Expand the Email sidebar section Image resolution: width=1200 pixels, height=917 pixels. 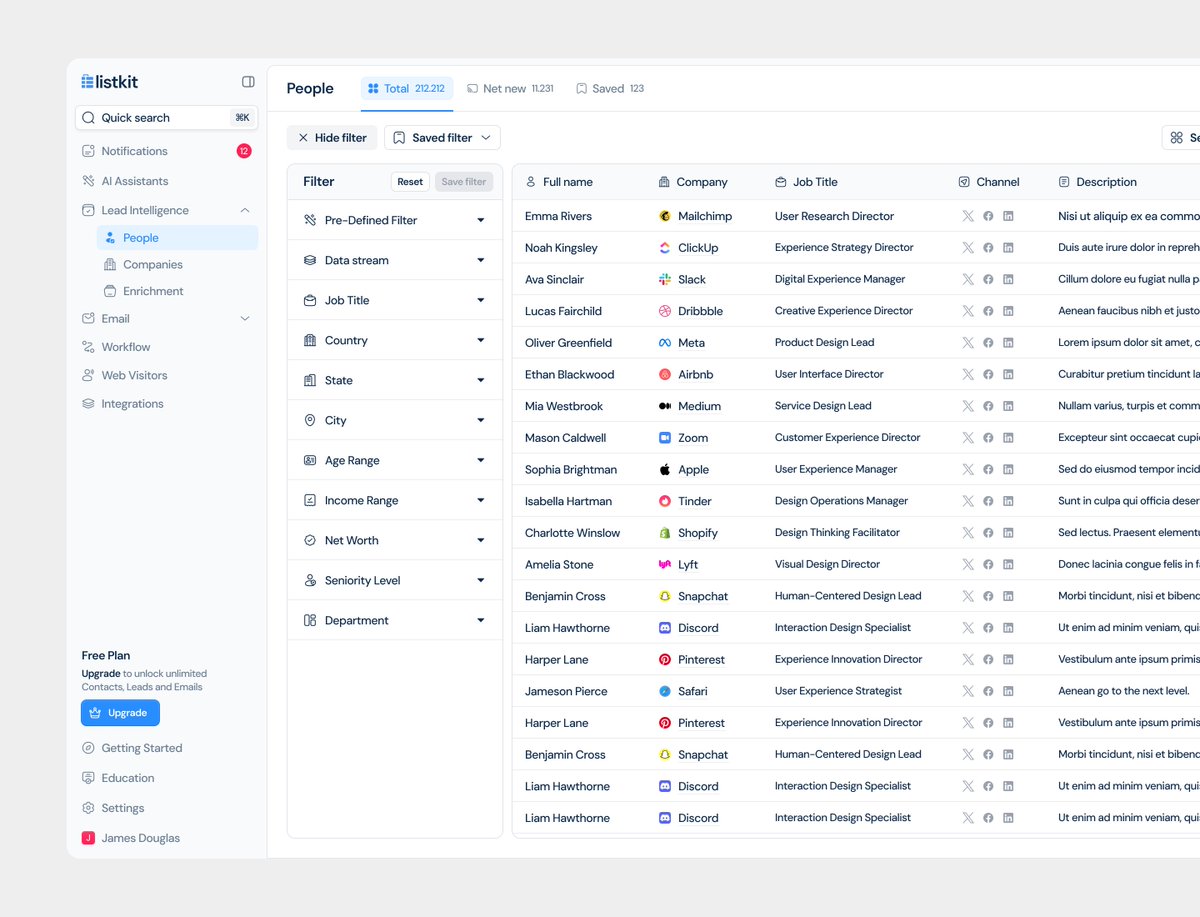(245, 319)
